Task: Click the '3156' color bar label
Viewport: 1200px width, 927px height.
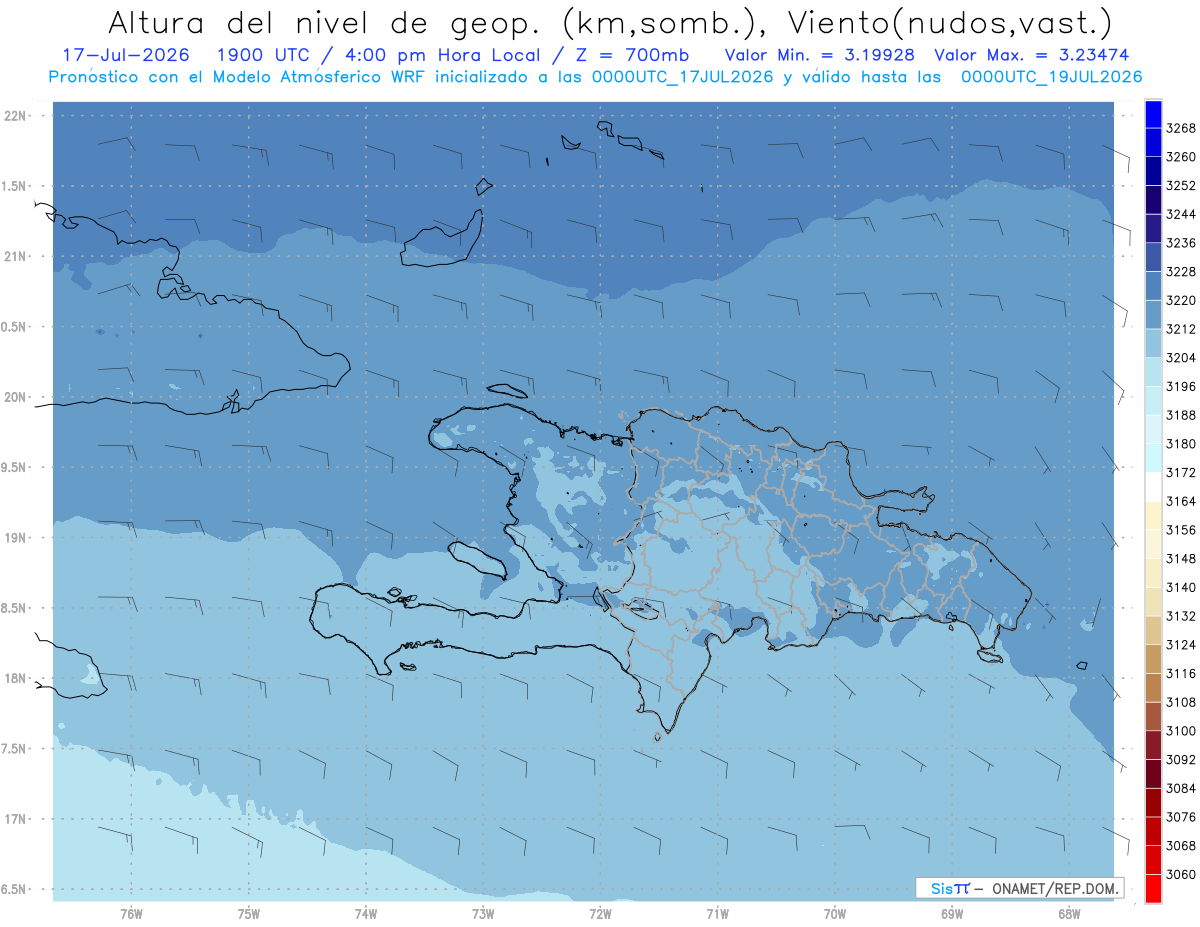Action: click(1181, 530)
